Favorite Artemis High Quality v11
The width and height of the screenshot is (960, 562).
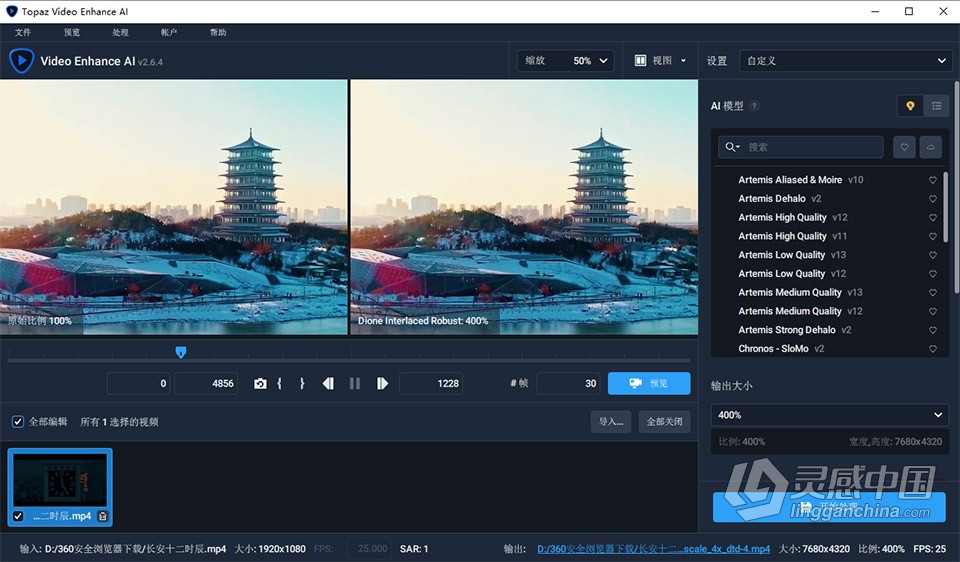coord(932,236)
